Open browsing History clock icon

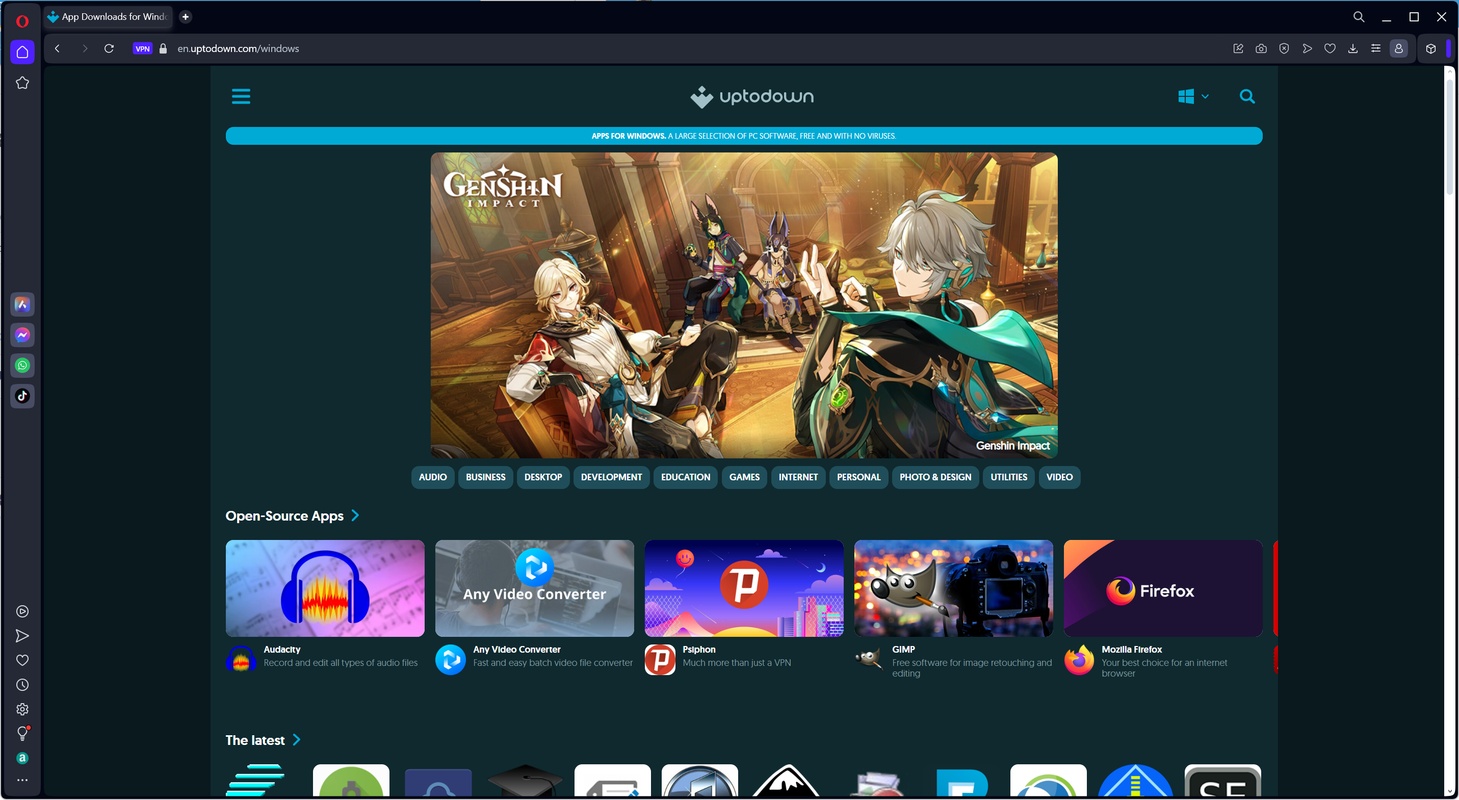(22, 685)
